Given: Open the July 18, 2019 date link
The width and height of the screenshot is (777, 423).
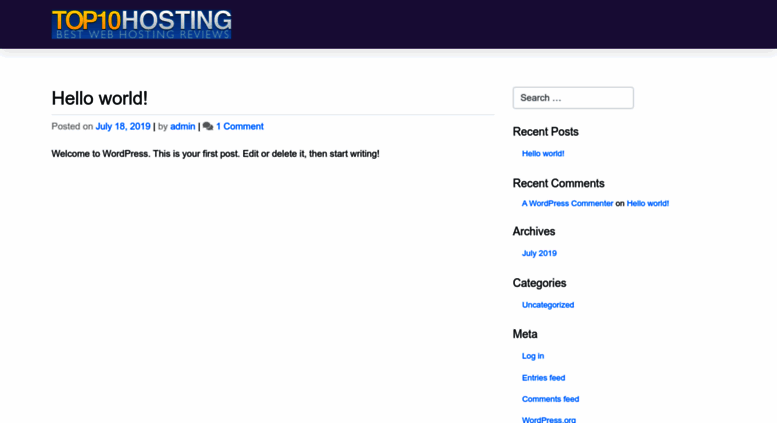Looking at the screenshot, I should tap(123, 126).
